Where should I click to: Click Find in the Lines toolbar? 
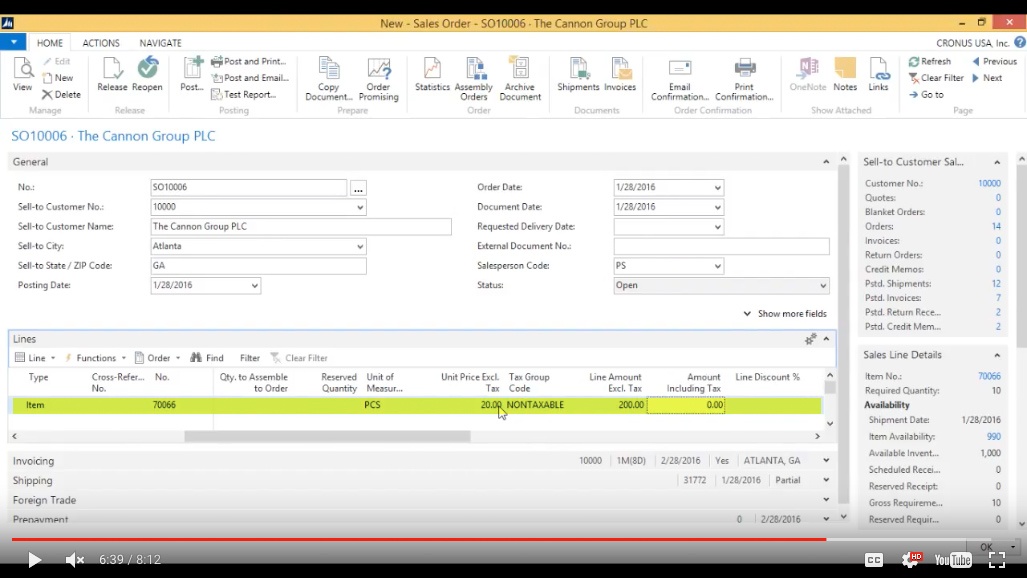207,358
